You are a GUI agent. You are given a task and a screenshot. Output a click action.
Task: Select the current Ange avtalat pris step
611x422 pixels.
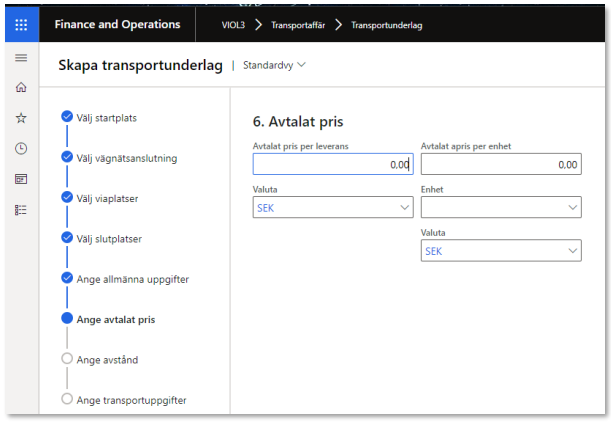115,319
